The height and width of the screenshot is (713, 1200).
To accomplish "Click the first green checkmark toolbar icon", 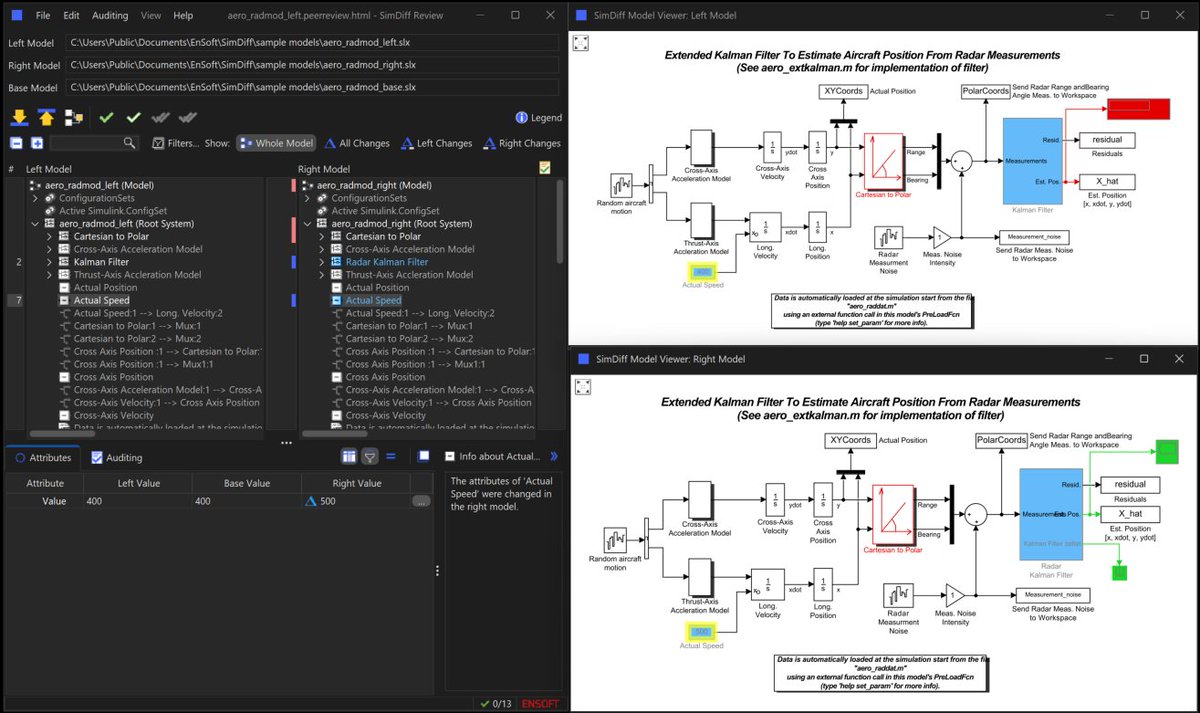I will click(x=106, y=117).
